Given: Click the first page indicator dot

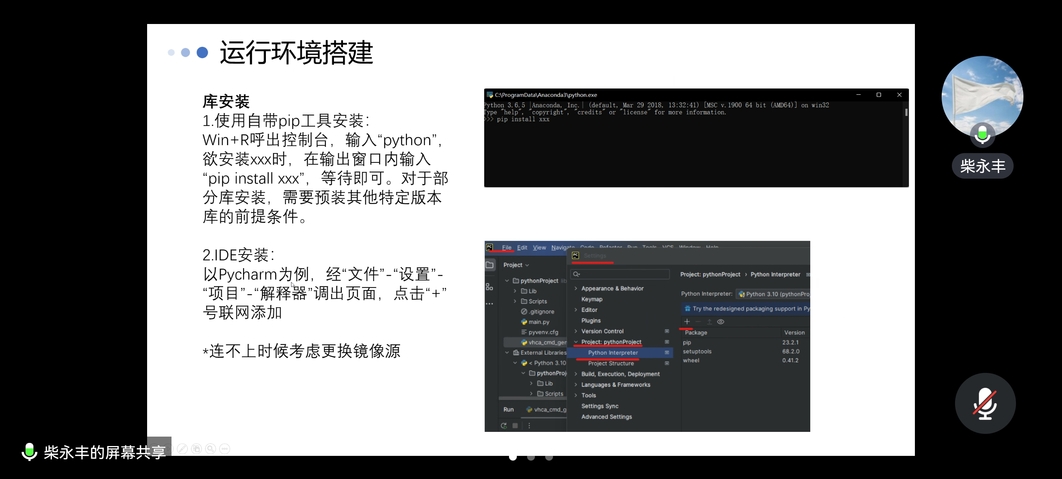Looking at the screenshot, I should 513,457.
